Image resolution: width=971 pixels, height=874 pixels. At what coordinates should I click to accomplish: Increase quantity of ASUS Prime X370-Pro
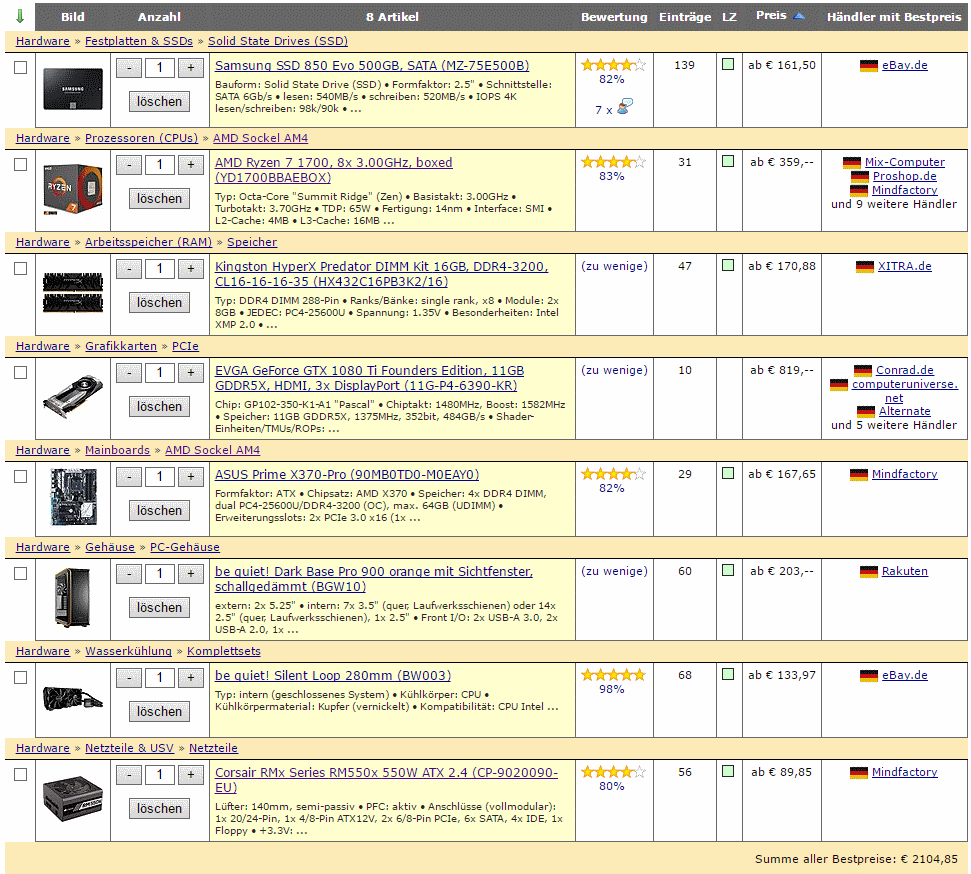(191, 477)
